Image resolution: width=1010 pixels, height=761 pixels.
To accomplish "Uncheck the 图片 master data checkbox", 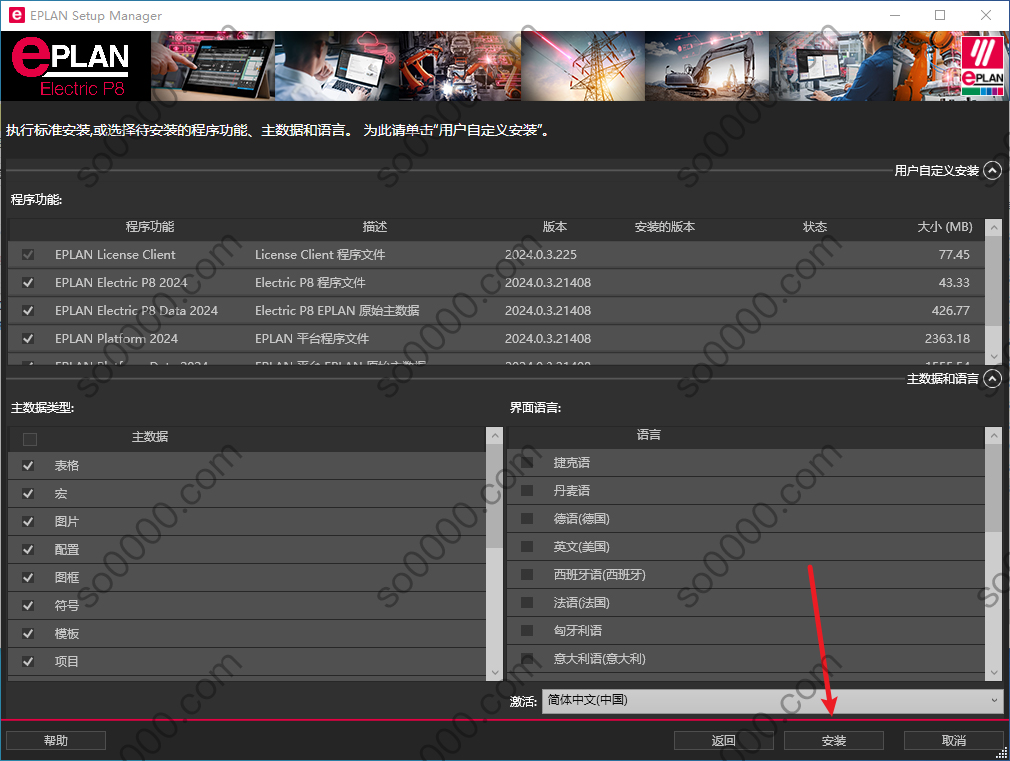I will [28, 521].
